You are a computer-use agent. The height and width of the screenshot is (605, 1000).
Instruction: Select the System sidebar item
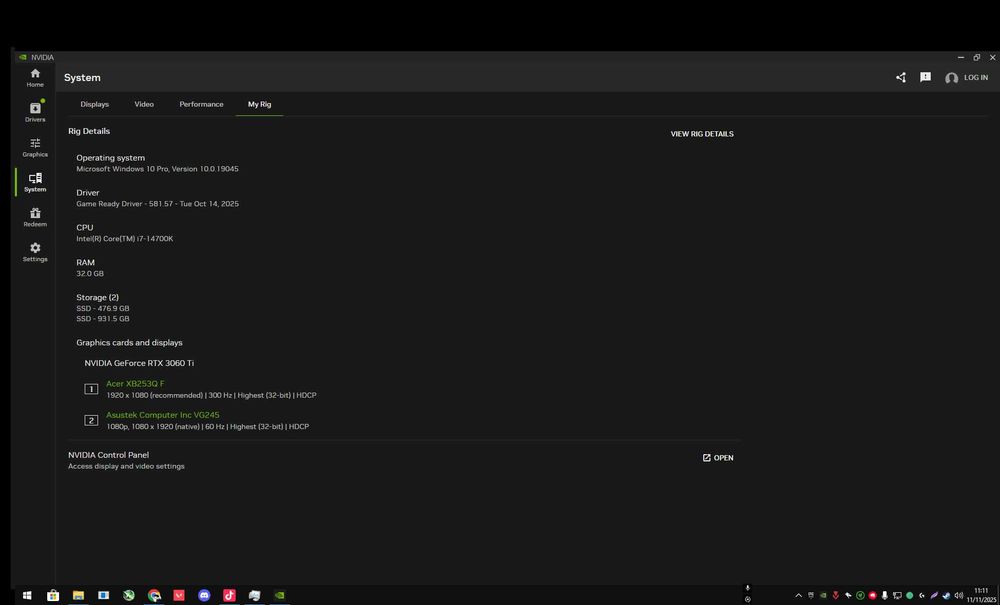click(x=35, y=182)
